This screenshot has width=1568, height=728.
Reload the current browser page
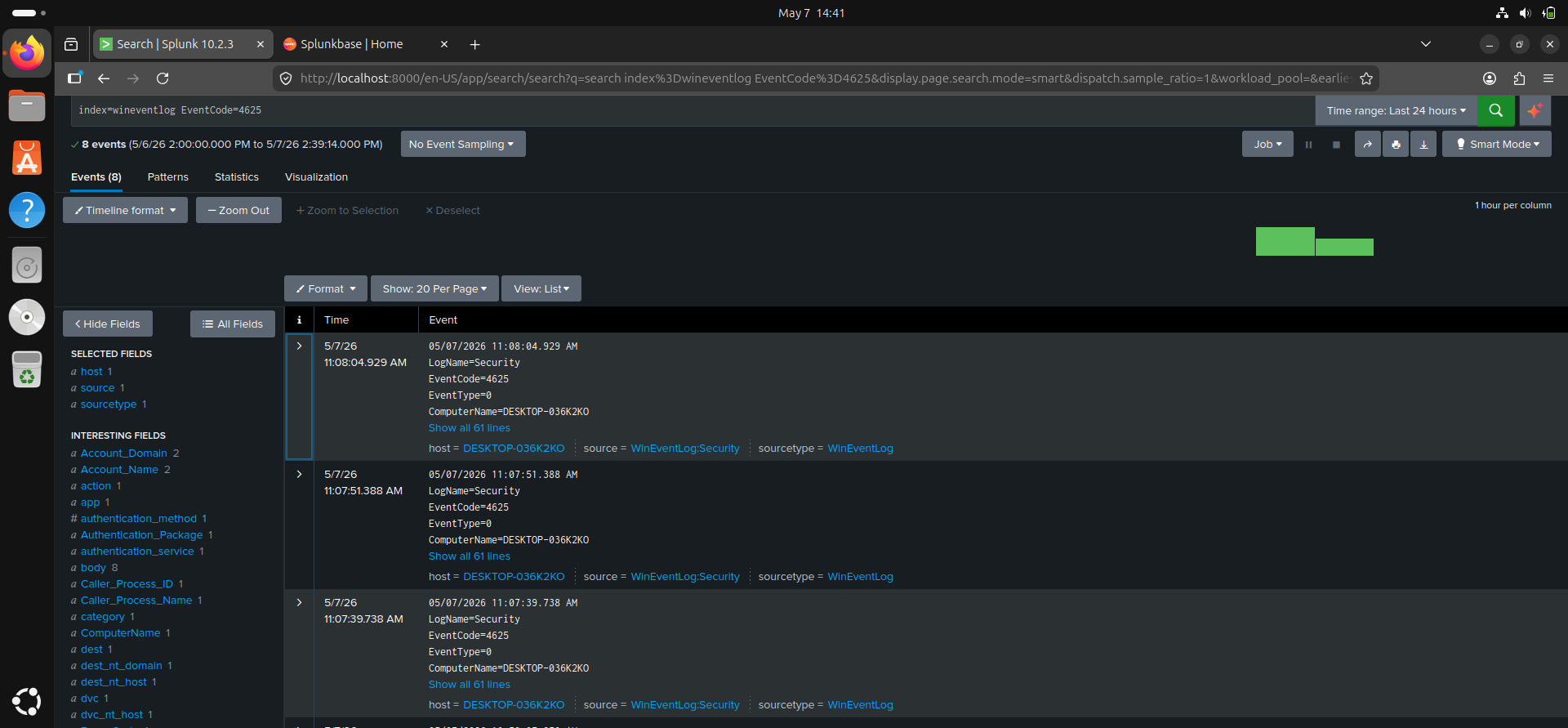click(x=163, y=78)
